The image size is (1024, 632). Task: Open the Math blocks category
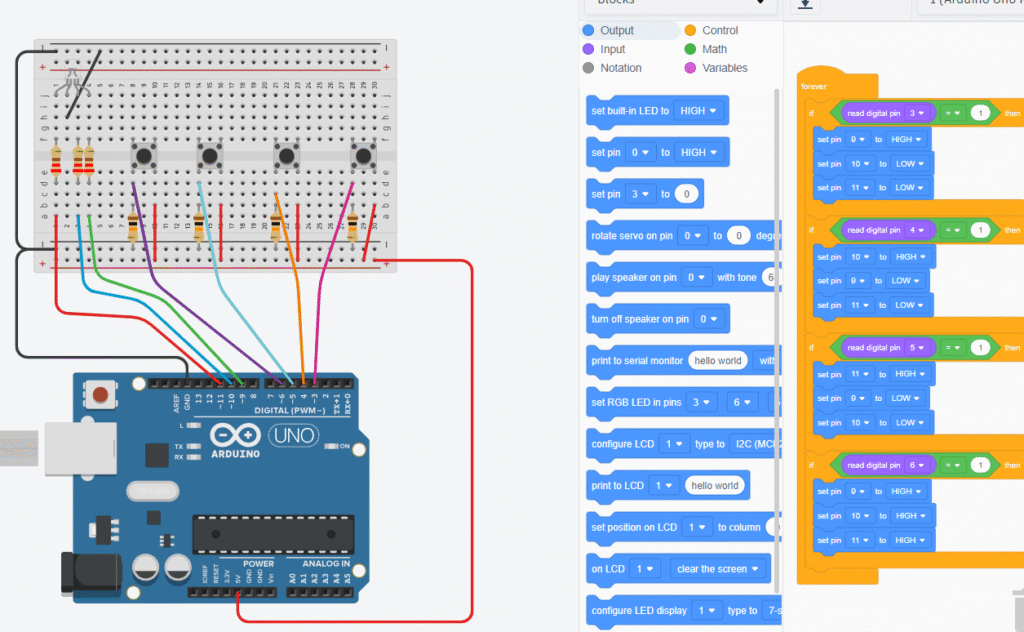pyautogui.click(x=714, y=49)
